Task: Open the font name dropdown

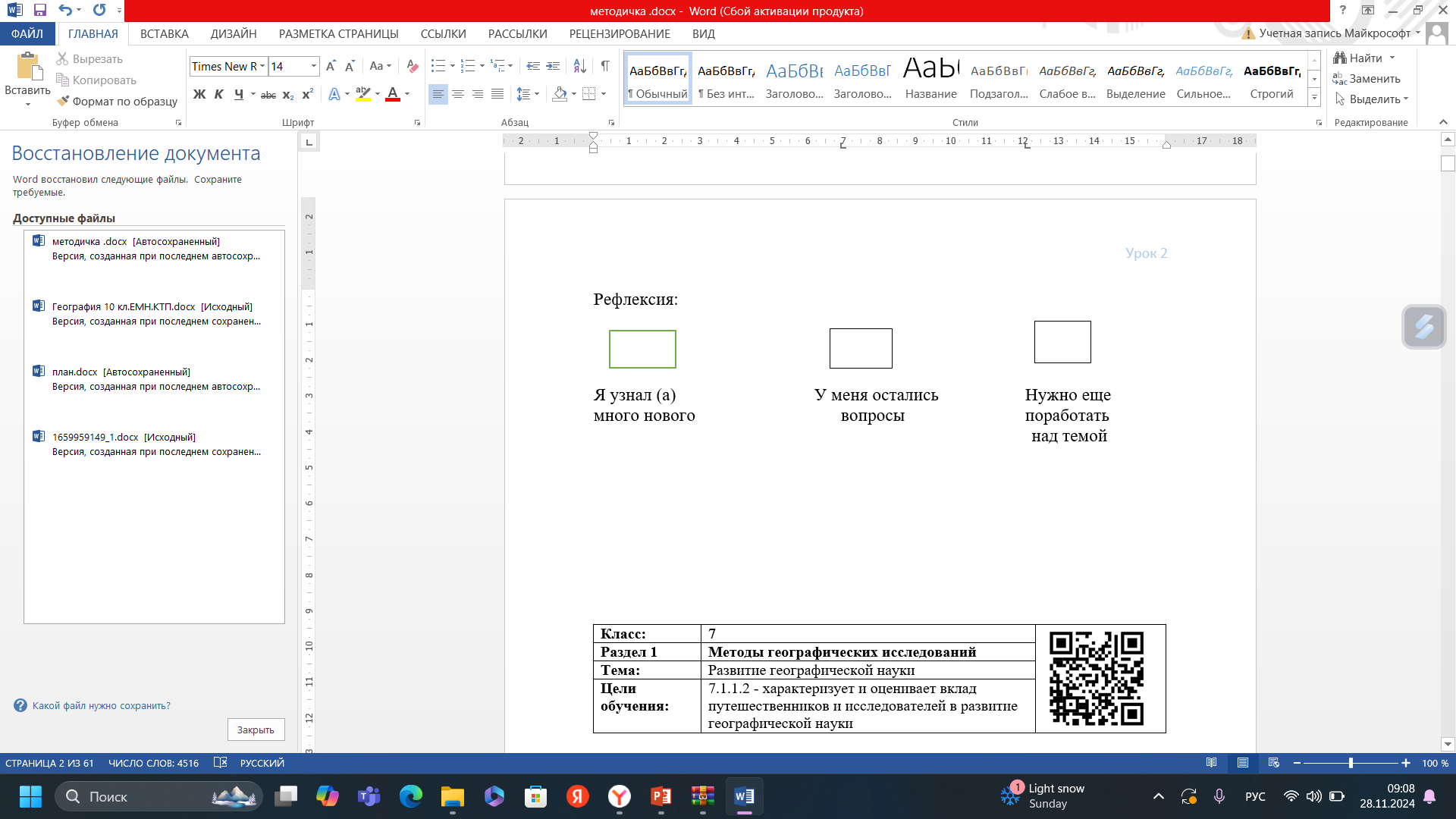Action: click(x=262, y=66)
